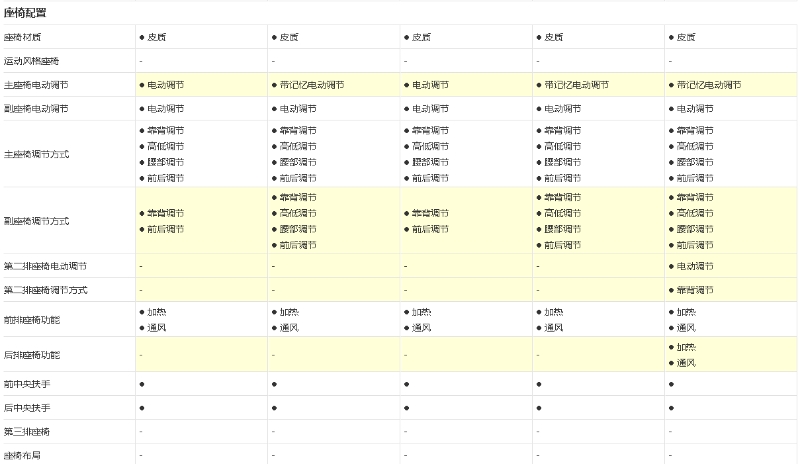Select first-column 前后调节 in 副座椅调节方式 row
This screenshot has height=464, width=800.
point(165,229)
